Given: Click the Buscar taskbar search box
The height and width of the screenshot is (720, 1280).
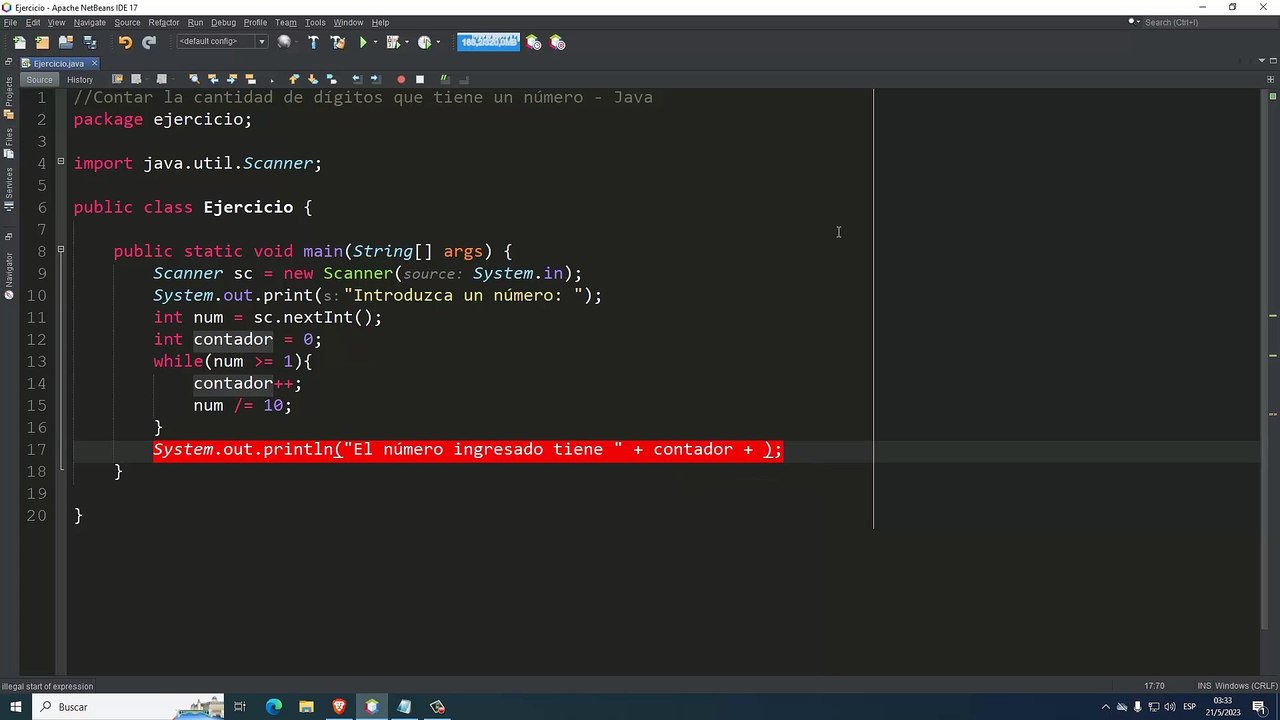Looking at the screenshot, I should 128,707.
